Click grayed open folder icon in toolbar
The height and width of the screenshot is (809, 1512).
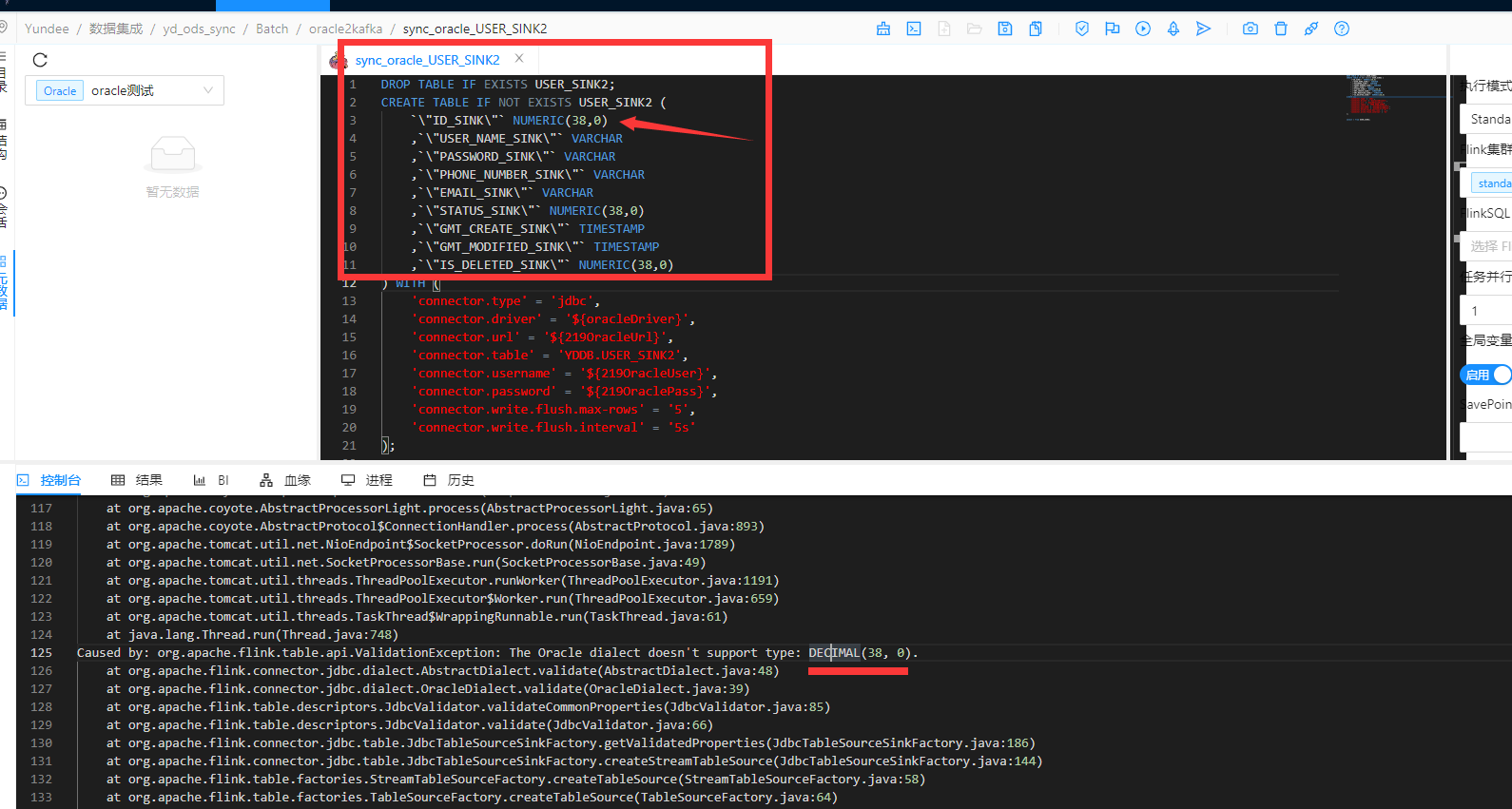[x=975, y=29]
